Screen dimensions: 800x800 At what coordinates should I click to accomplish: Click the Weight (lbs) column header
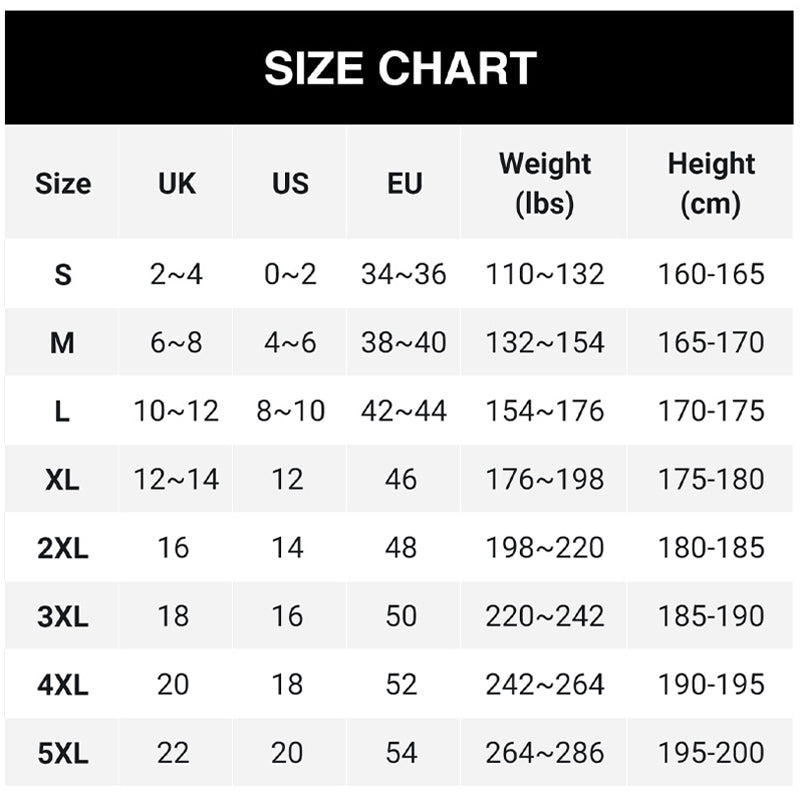tap(545, 183)
